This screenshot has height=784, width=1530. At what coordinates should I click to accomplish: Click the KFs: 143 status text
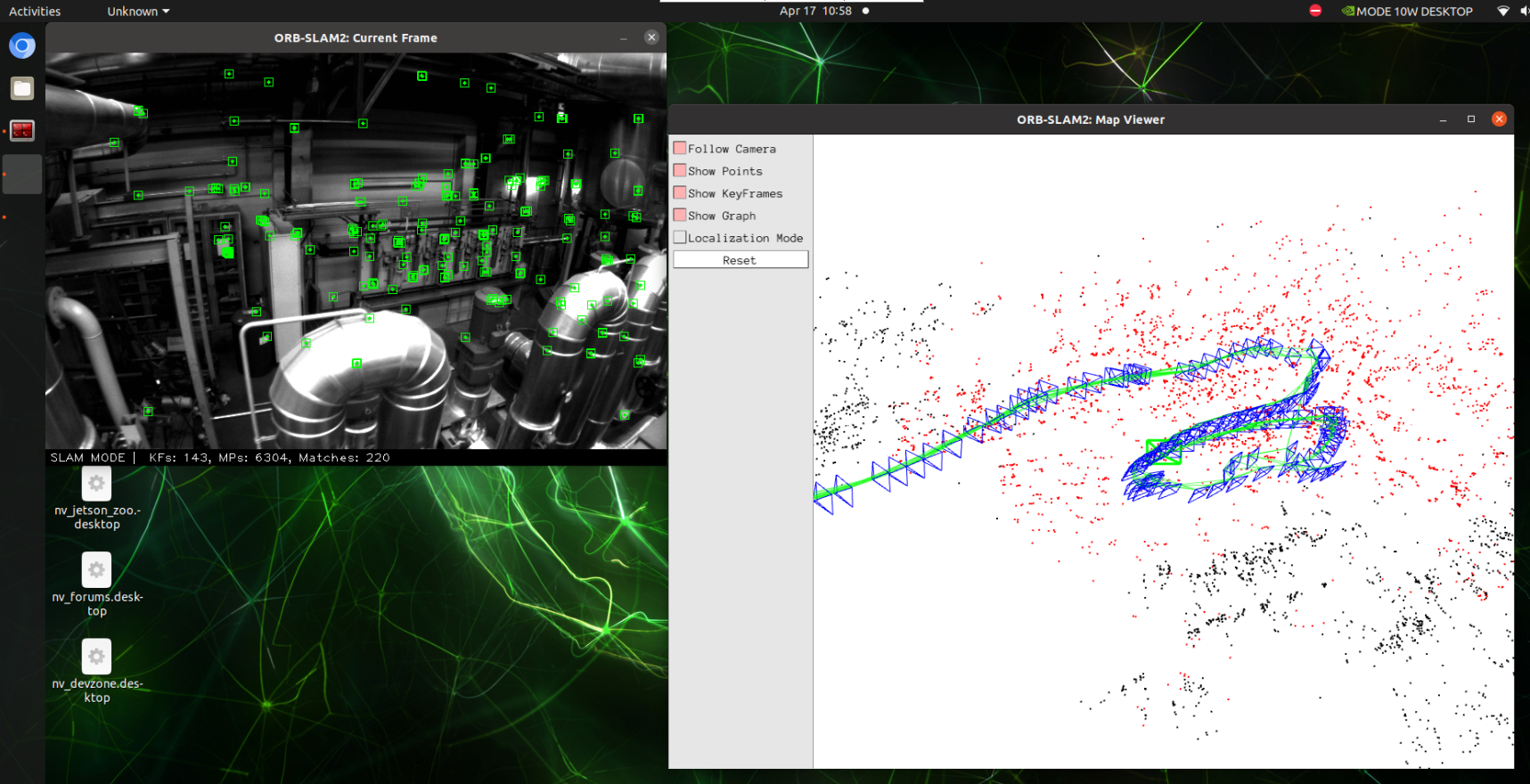pos(178,457)
